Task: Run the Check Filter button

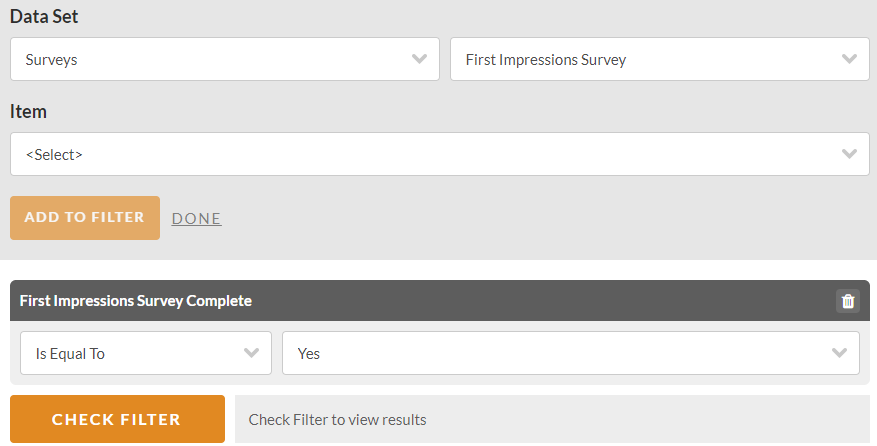Action: 117,419
